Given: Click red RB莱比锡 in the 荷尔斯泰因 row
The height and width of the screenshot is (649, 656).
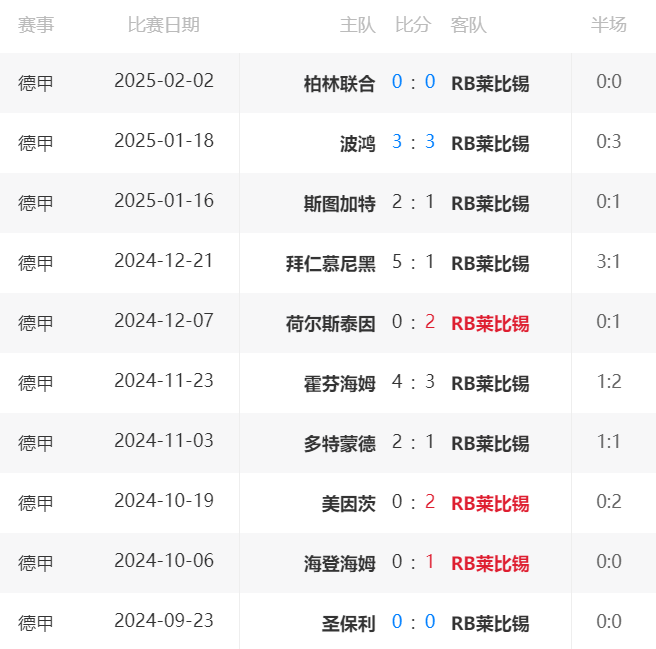Looking at the screenshot, I should [490, 323].
